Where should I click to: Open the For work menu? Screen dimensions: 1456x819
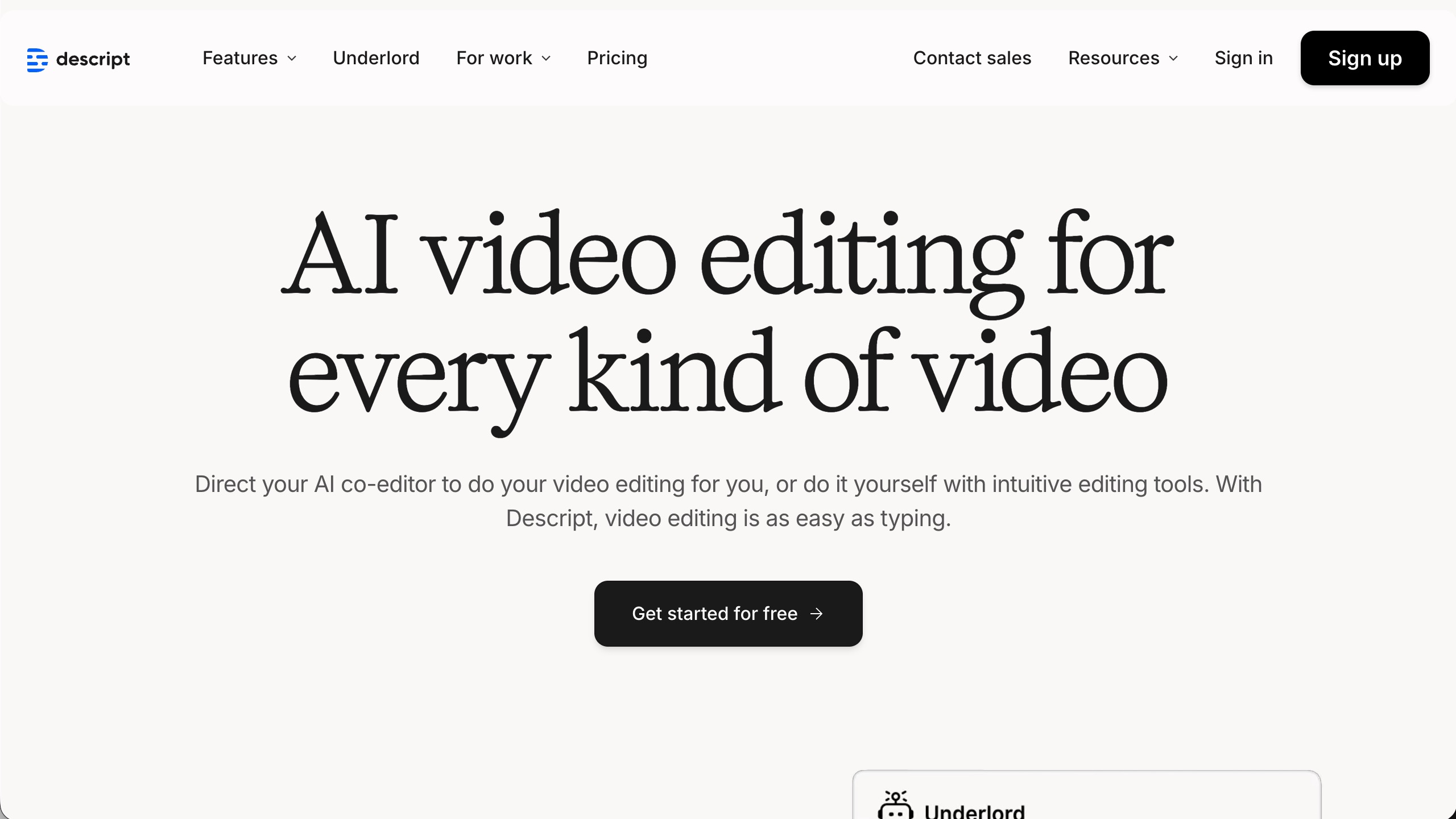pos(494,58)
